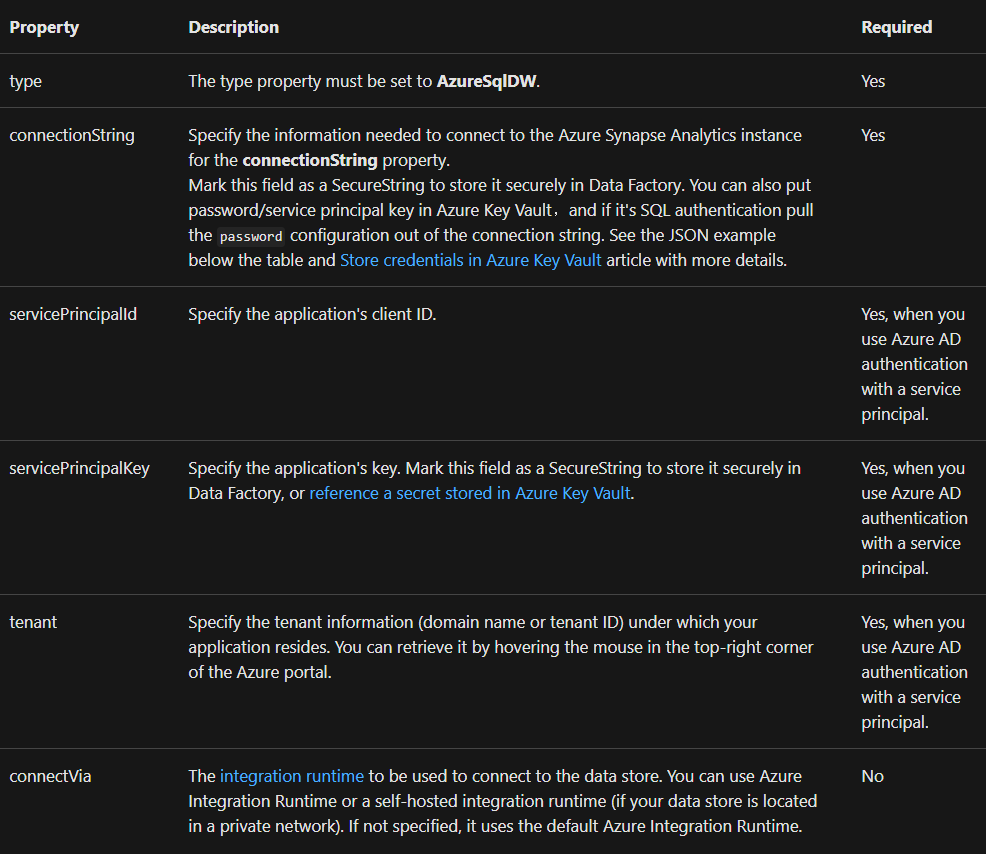Open the Store credentials in Azure Key Vault link
The width and height of the screenshot is (986, 854).
[x=470, y=260]
